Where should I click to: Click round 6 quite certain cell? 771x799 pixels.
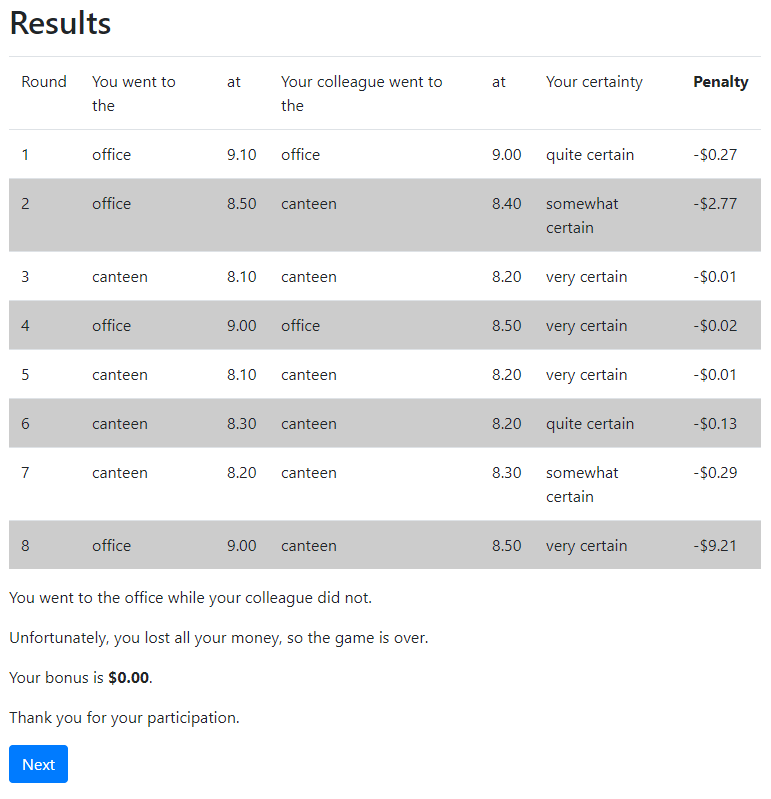[x=589, y=424]
